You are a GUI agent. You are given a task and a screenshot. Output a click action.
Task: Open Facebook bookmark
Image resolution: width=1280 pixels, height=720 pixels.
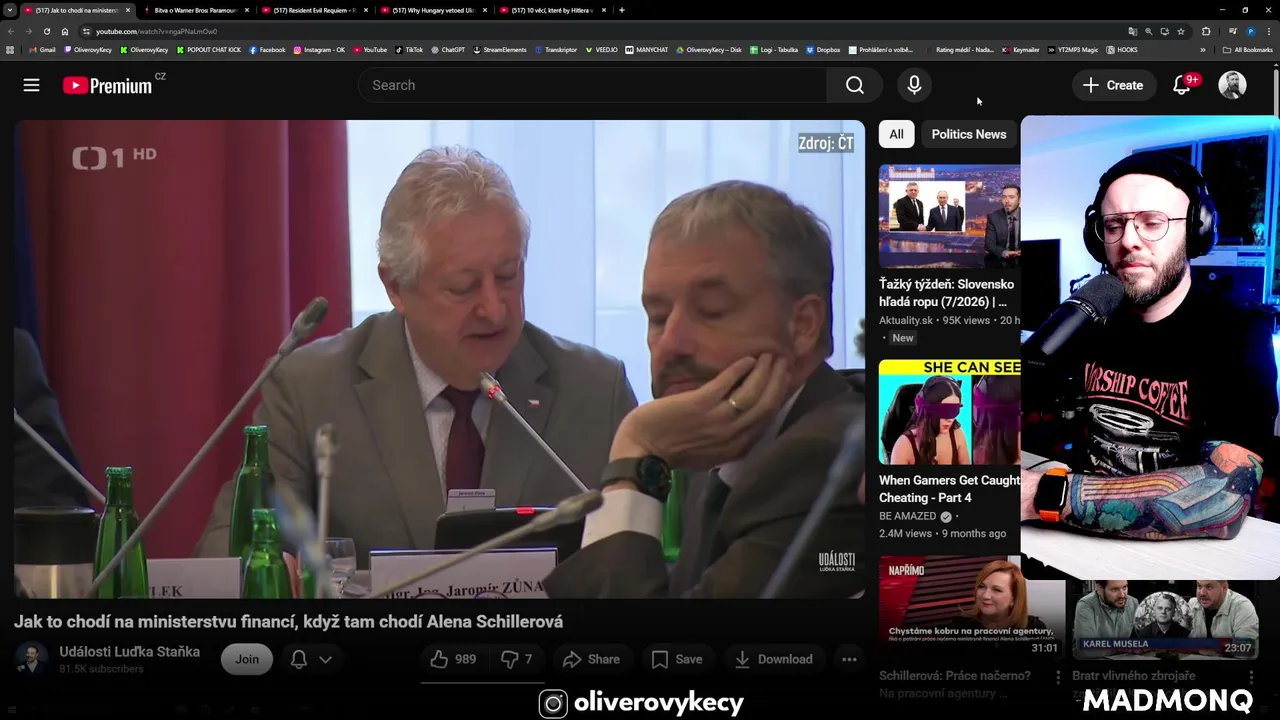point(267,50)
